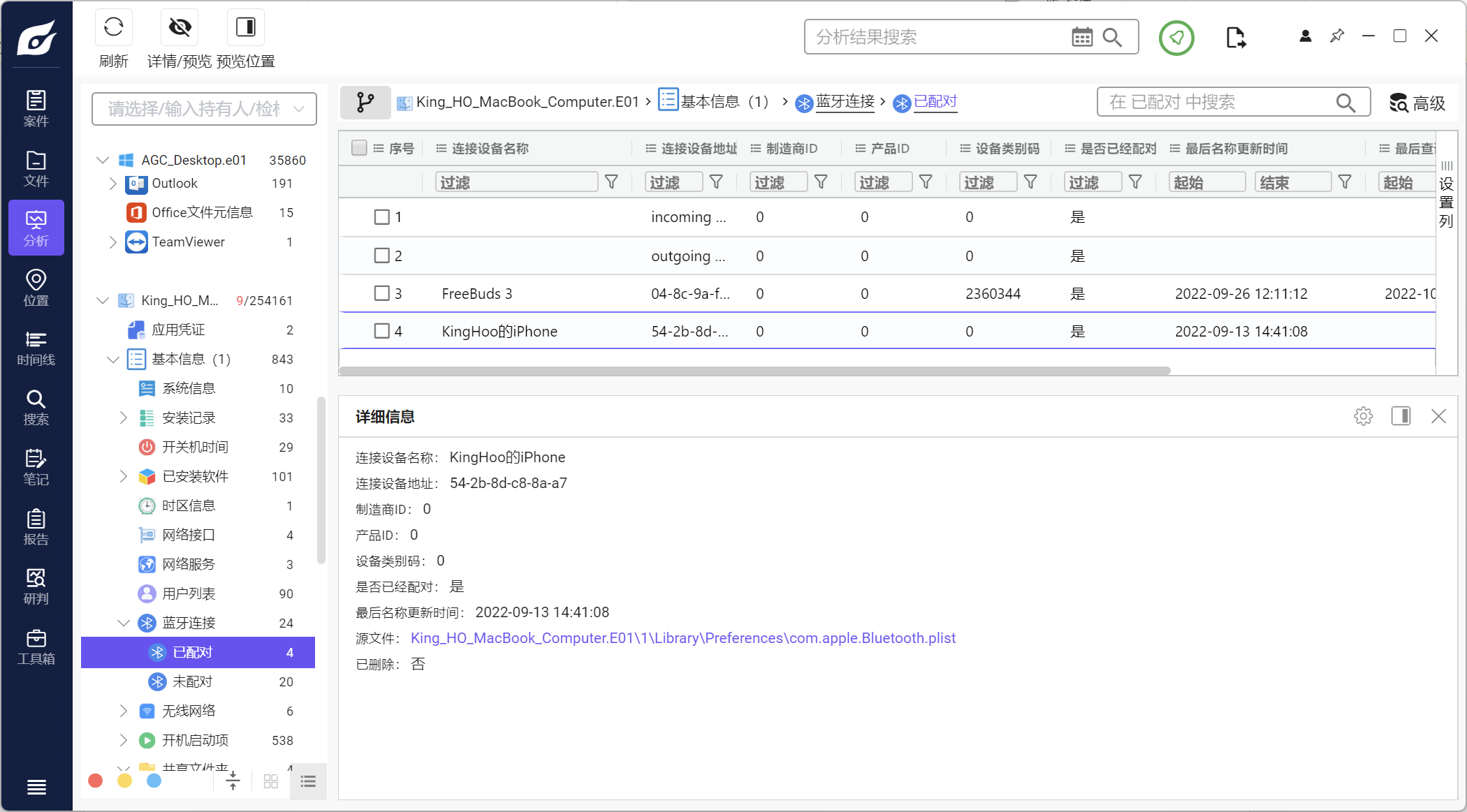1467x812 pixels.
Task: Click the horizontal scrollbar under the table
Action: click(754, 371)
